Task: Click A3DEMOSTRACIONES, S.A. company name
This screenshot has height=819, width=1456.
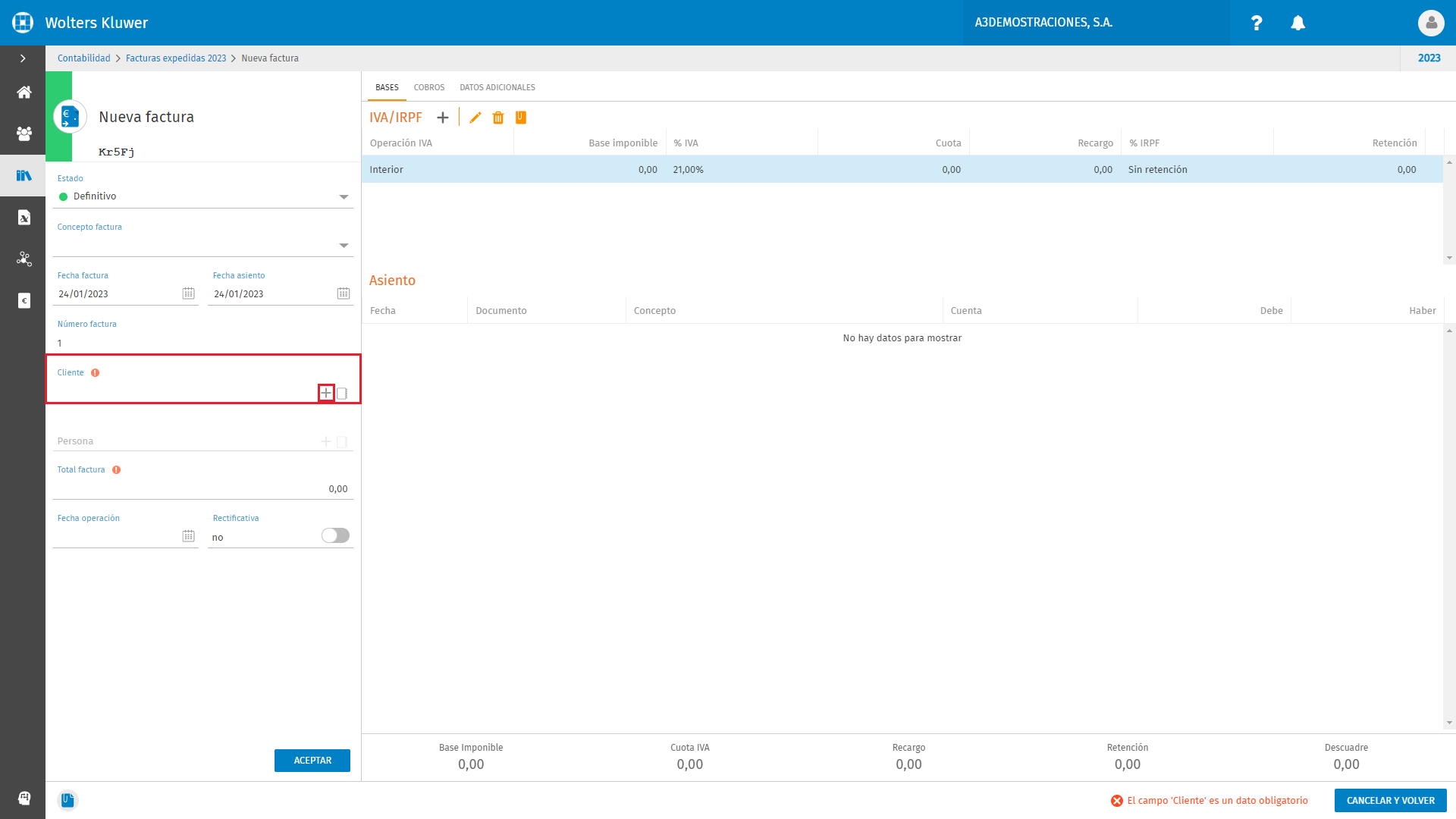Action: coord(1043,23)
